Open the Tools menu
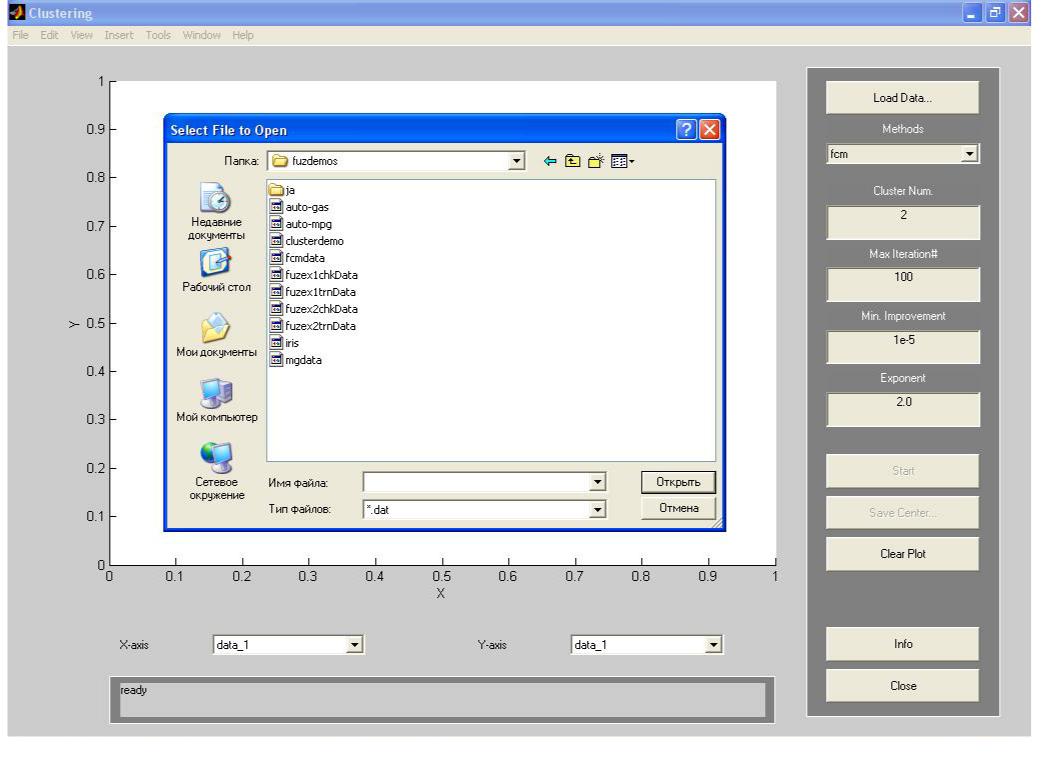This screenshot has height=780, width=1052. tap(158, 35)
